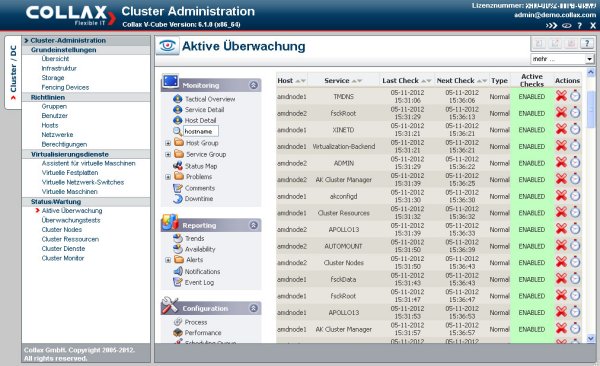Open Notifications speaker icon

[x=178, y=271]
